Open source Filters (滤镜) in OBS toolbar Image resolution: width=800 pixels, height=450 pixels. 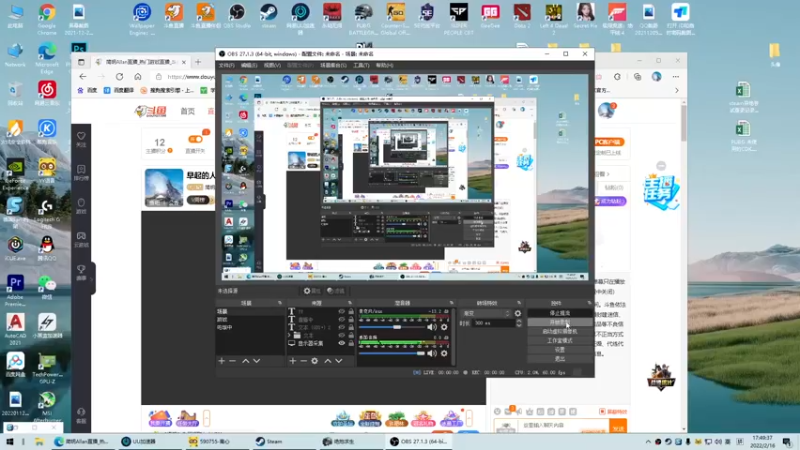pyautogui.click(x=336, y=291)
